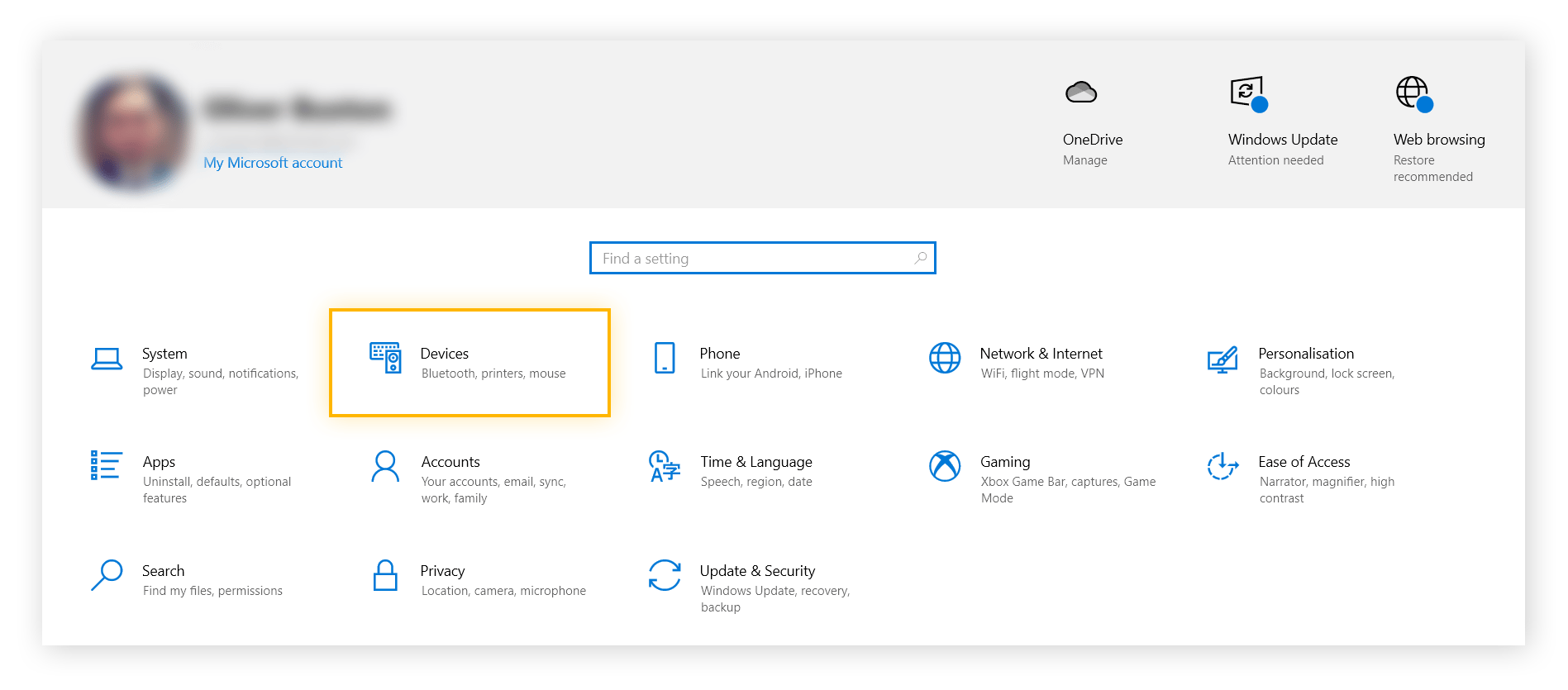Click the Ease of Access icon
1568x690 pixels.
click(1222, 466)
